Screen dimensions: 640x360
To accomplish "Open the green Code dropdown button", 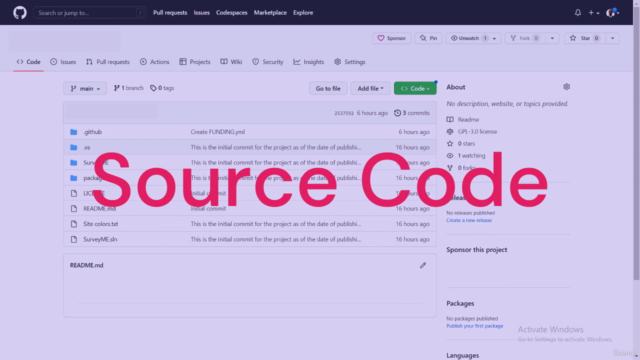I will pyautogui.click(x=415, y=88).
